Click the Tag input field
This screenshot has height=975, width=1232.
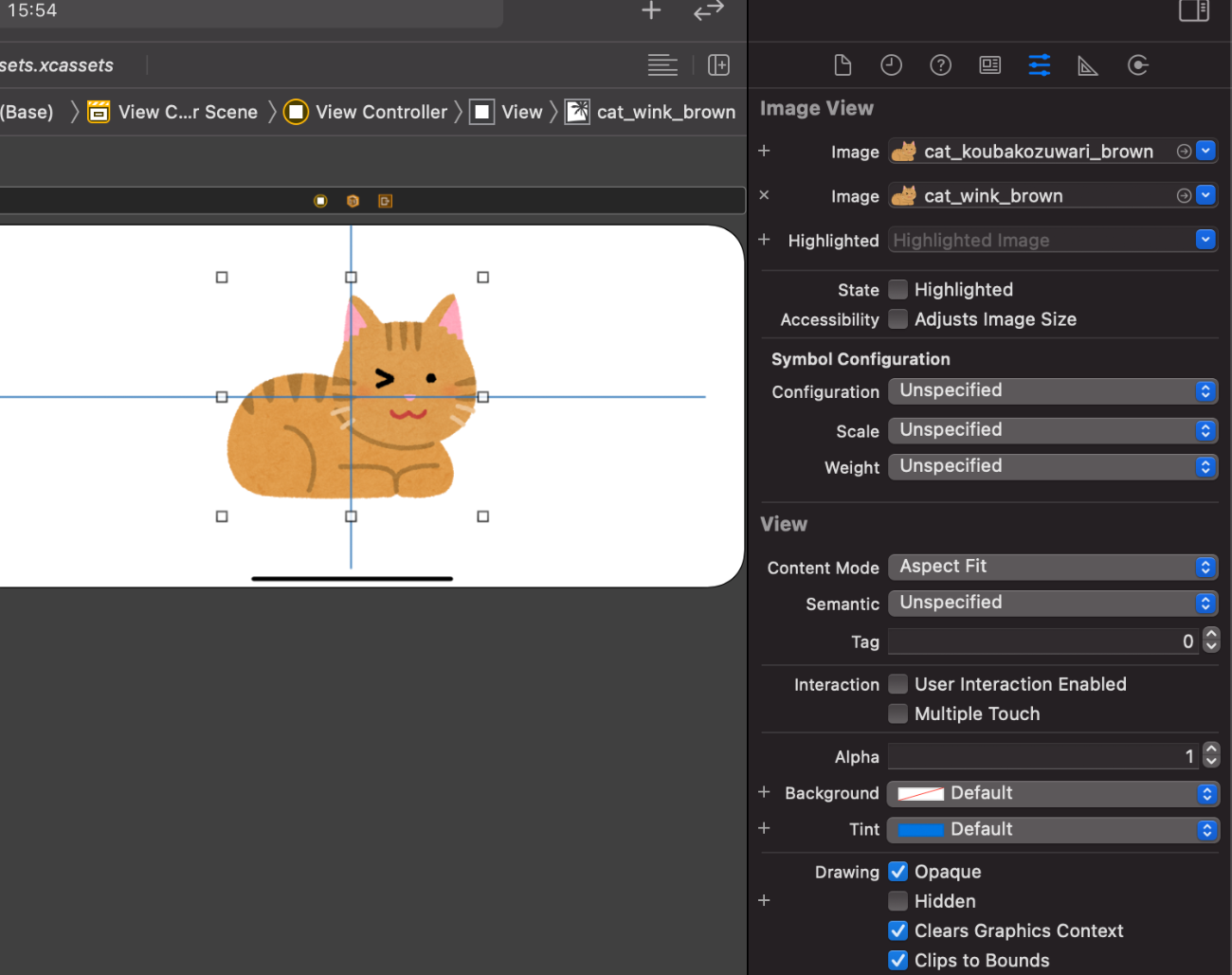1042,641
